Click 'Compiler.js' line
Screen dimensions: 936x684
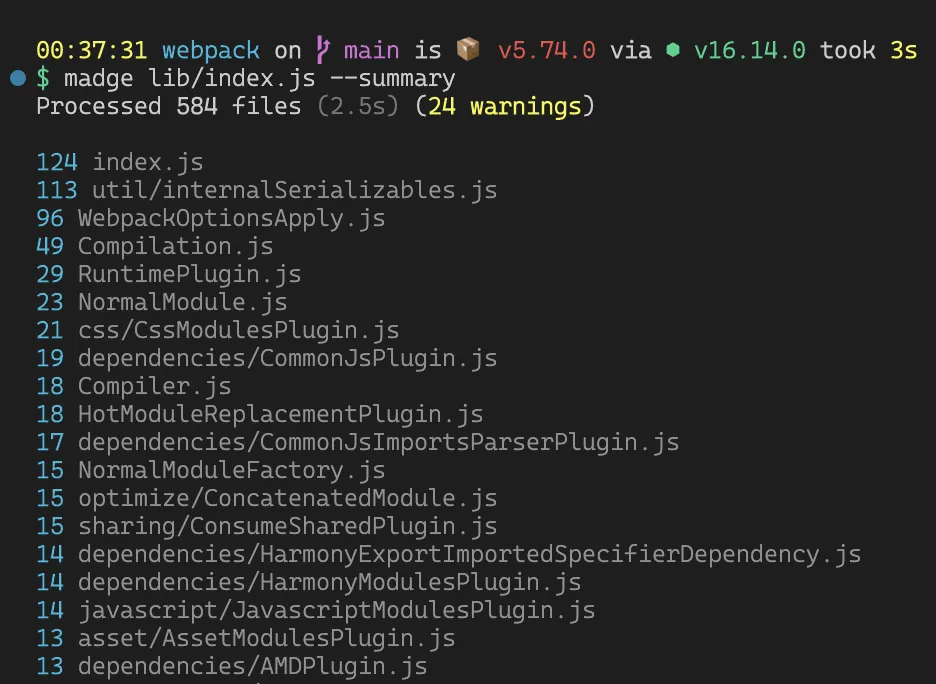134,387
